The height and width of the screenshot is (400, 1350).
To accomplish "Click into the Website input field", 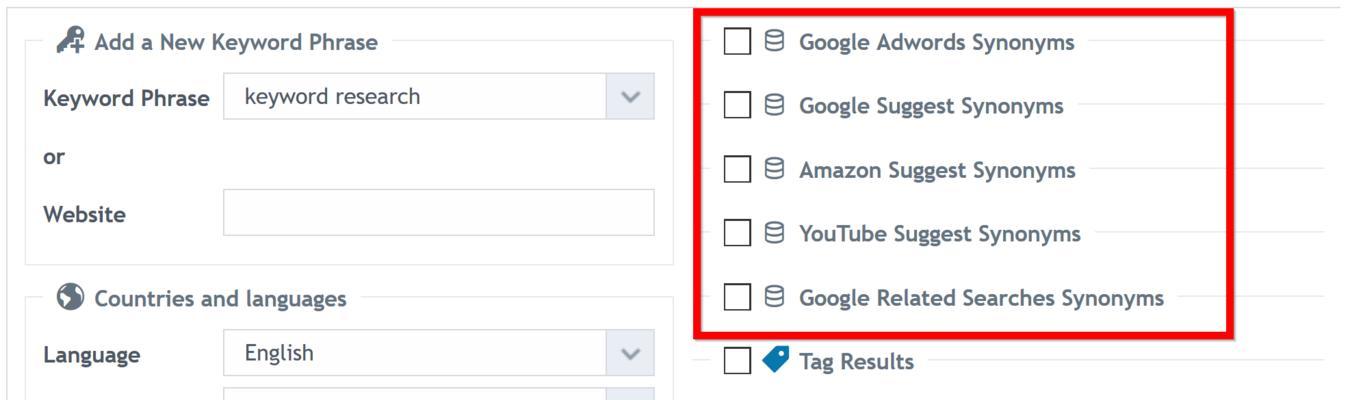I will pos(439,213).
